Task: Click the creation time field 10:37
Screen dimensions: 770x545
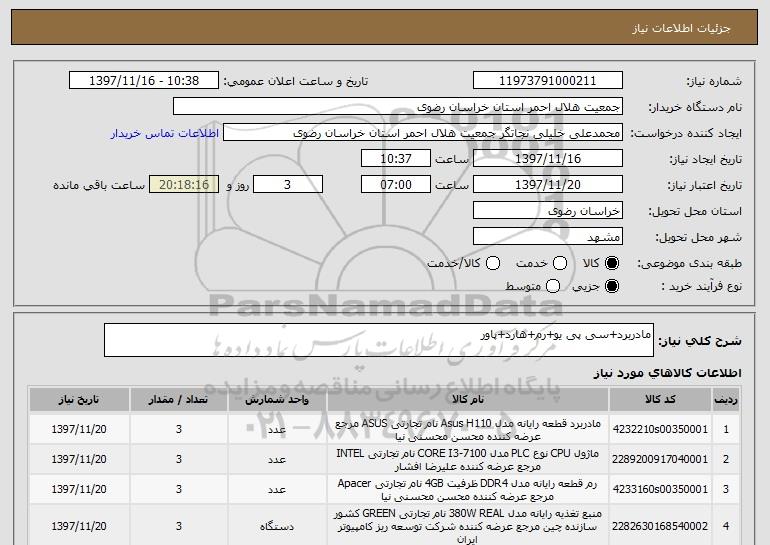Action: point(396,159)
